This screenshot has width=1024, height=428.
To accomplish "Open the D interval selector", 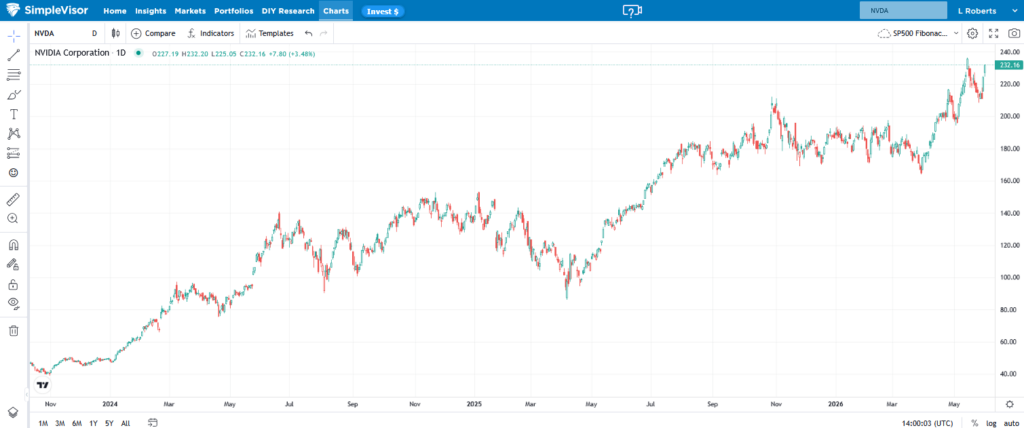I will point(94,33).
